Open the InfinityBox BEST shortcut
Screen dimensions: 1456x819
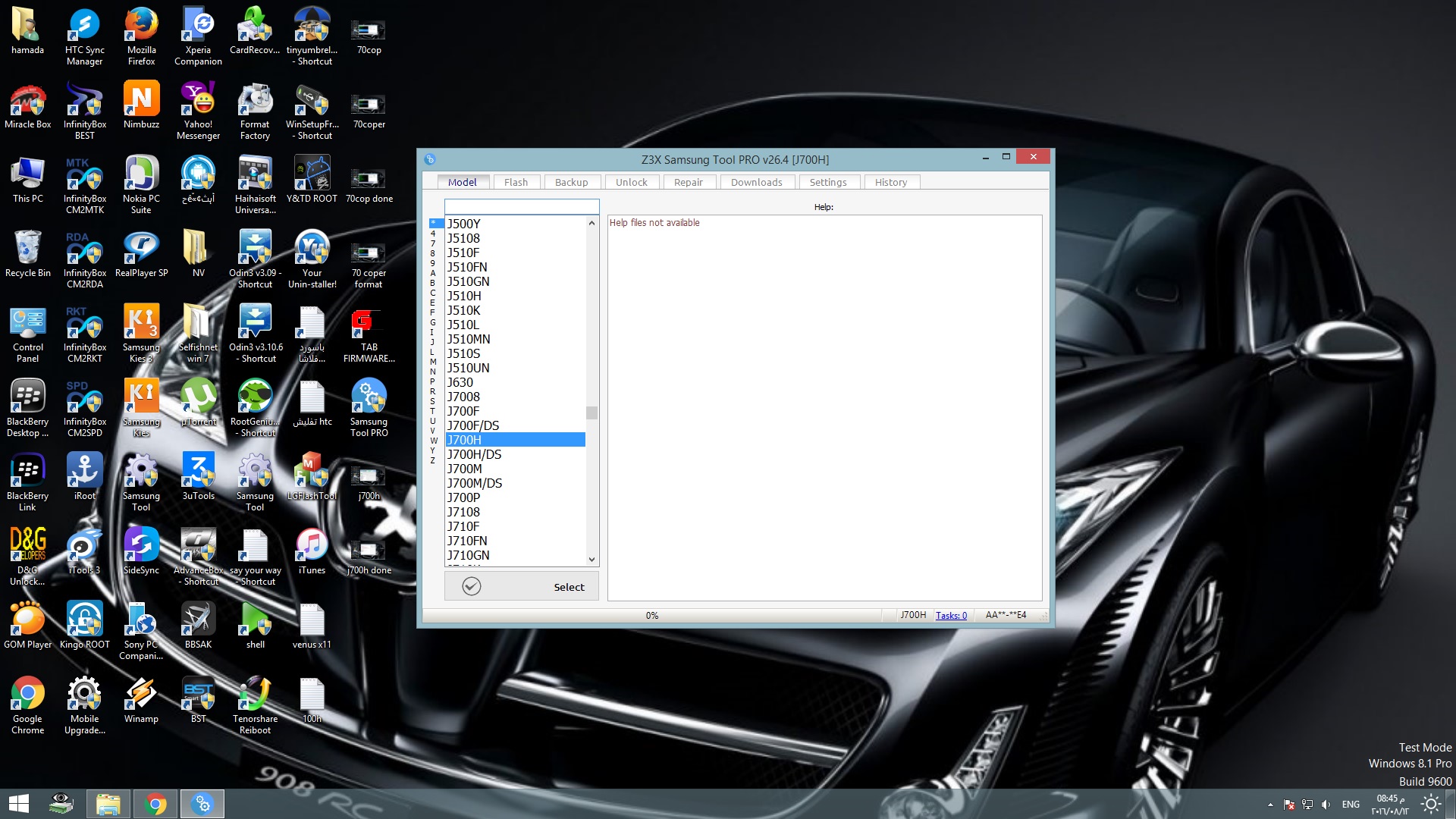[85, 111]
